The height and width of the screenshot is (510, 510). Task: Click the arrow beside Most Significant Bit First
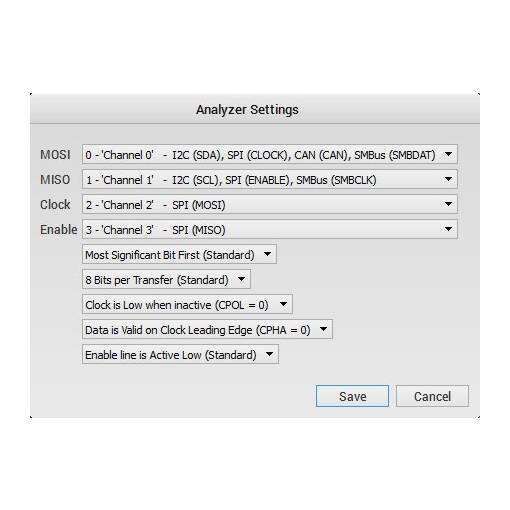click(x=267, y=254)
